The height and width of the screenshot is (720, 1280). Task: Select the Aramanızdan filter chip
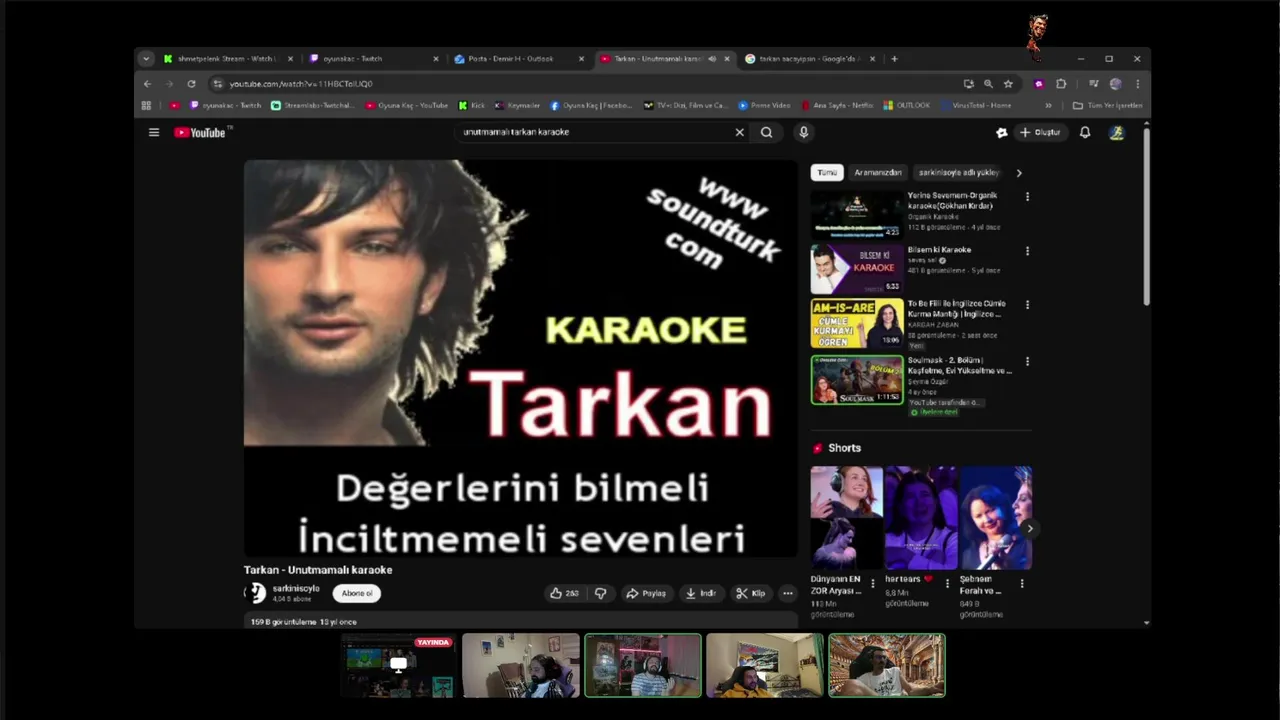click(x=878, y=172)
